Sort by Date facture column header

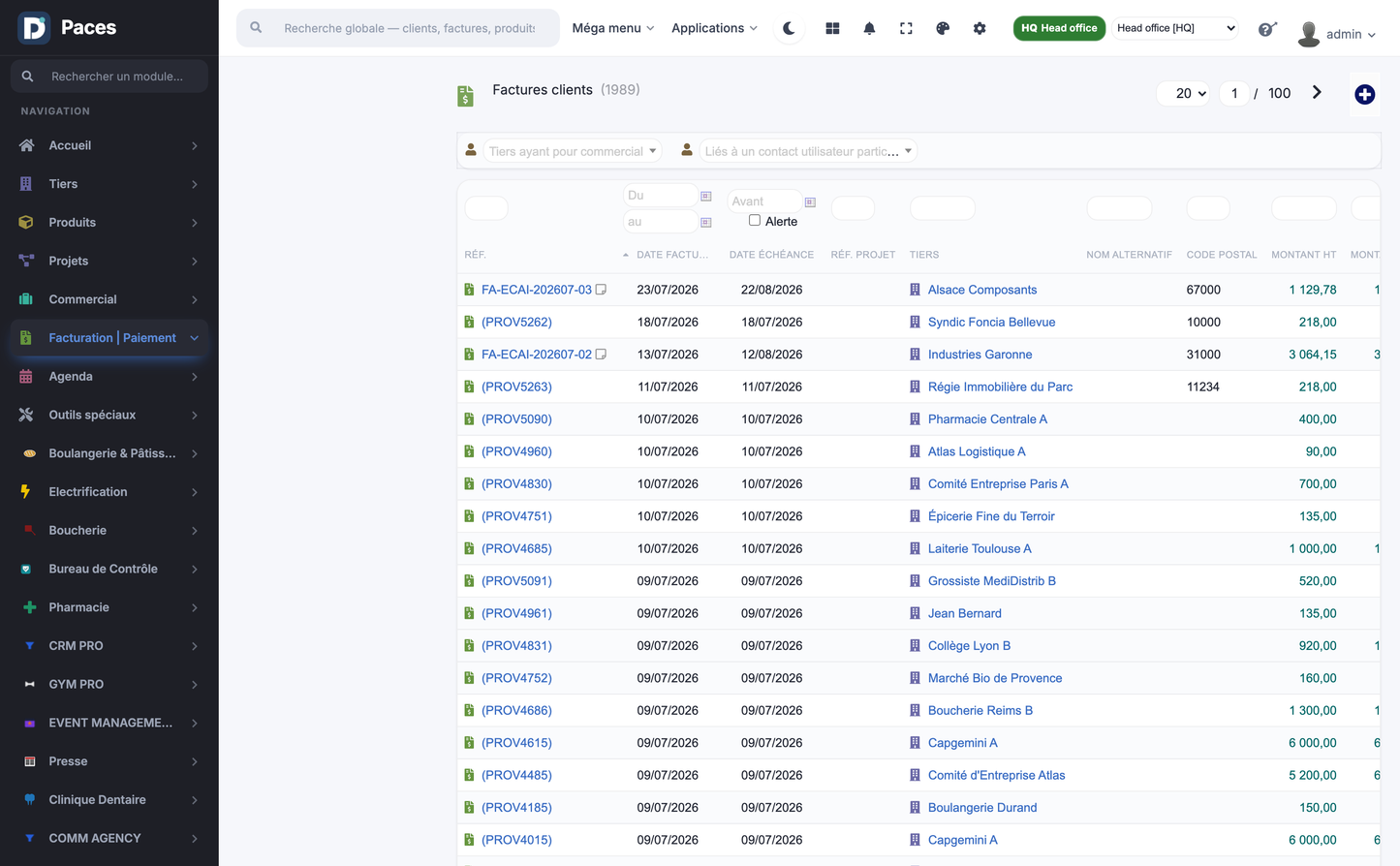pos(672,255)
